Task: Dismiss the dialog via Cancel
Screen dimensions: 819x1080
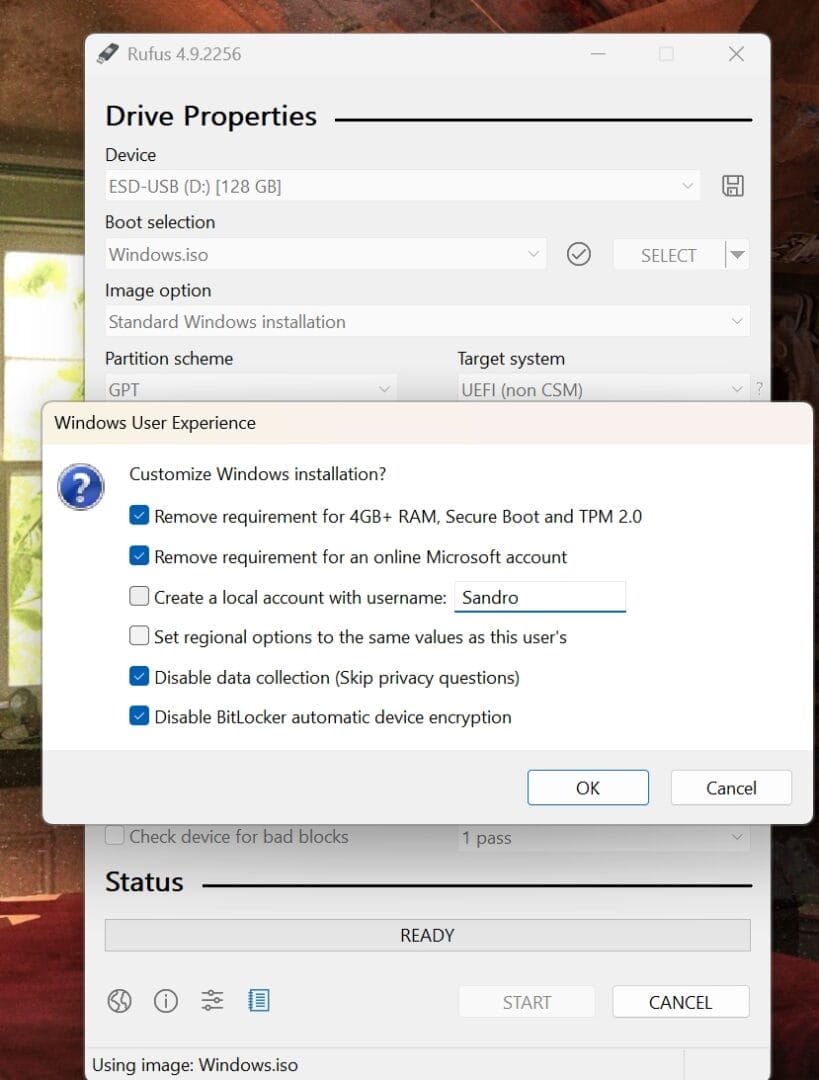Action: pos(731,787)
